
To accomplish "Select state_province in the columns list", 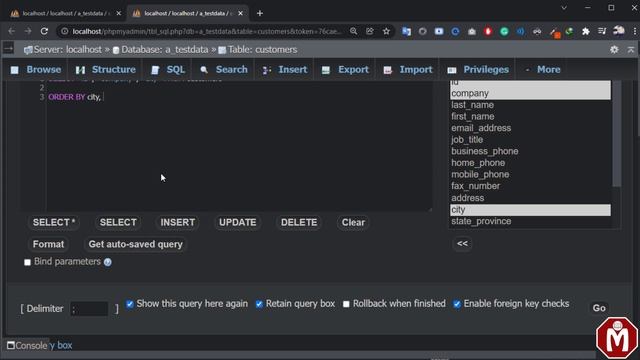I will 531,221.
